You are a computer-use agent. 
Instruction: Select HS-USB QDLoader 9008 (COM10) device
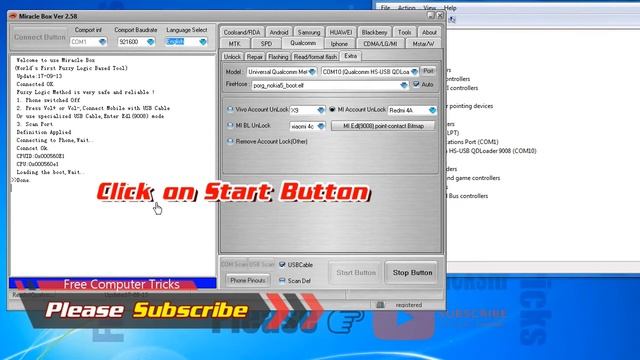pos(492,151)
